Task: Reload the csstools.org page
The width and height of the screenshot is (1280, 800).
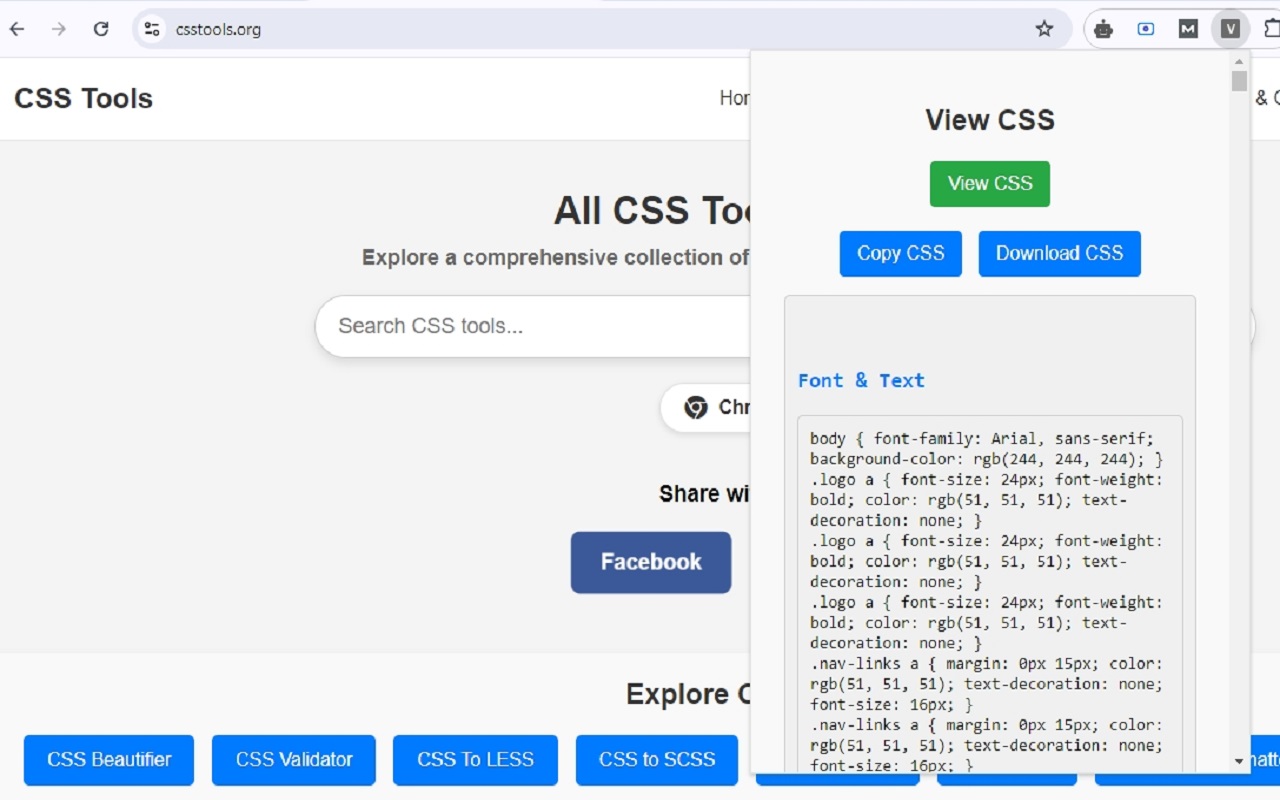Action: pos(101,29)
